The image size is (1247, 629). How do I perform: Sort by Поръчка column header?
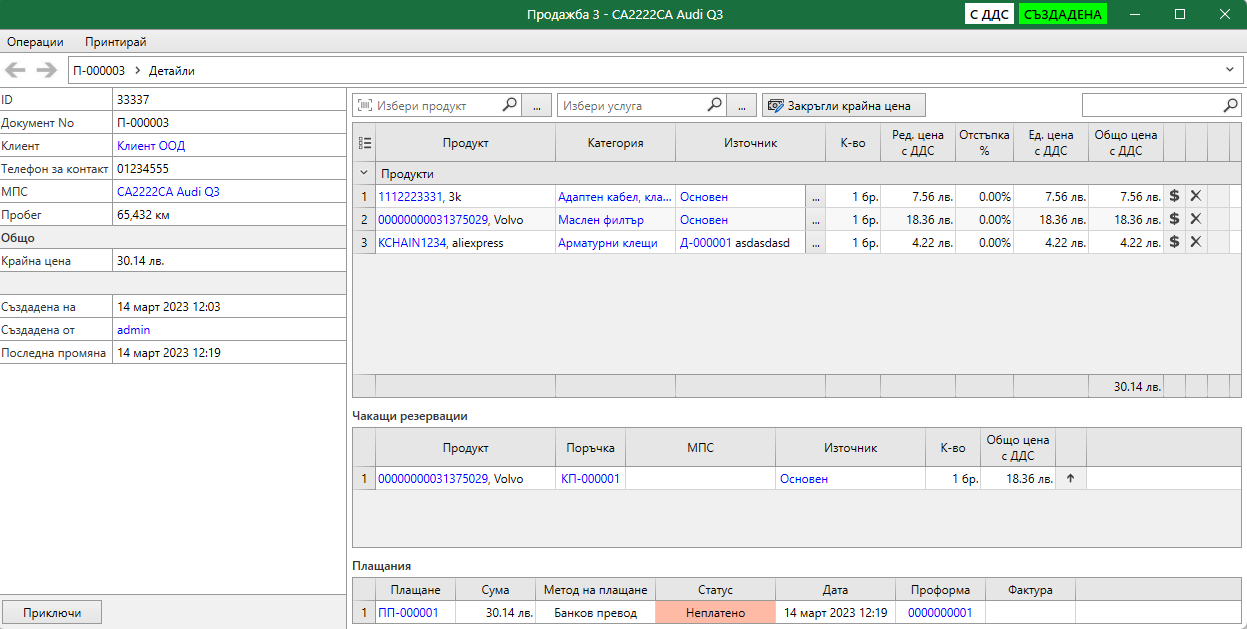coord(590,448)
